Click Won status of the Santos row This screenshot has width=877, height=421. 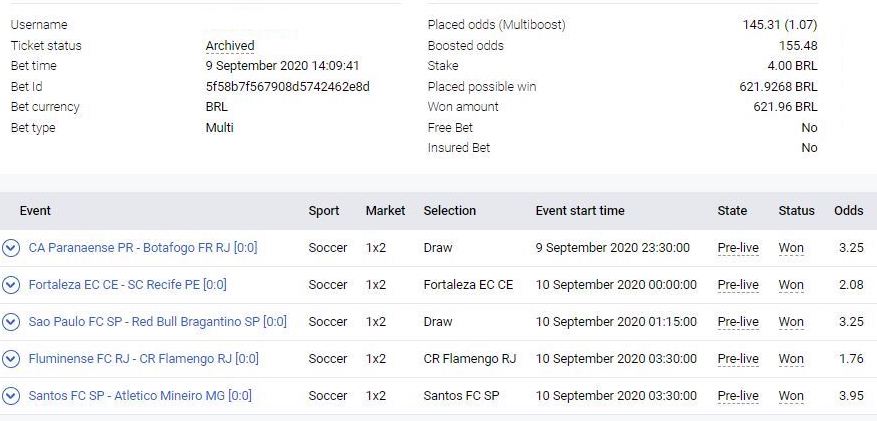tap(791, 396)
